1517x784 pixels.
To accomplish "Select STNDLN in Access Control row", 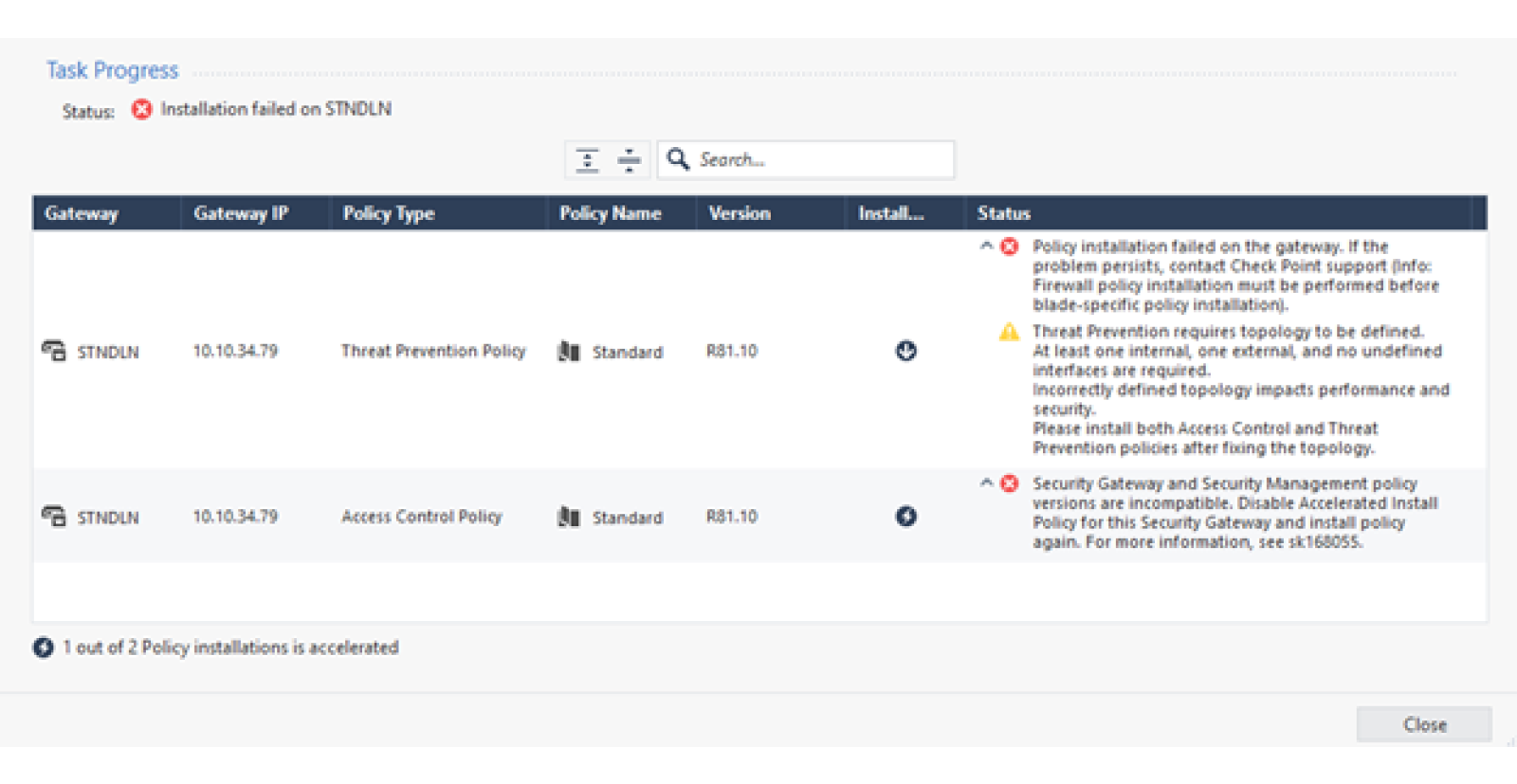I will click(x=108, y=518).
